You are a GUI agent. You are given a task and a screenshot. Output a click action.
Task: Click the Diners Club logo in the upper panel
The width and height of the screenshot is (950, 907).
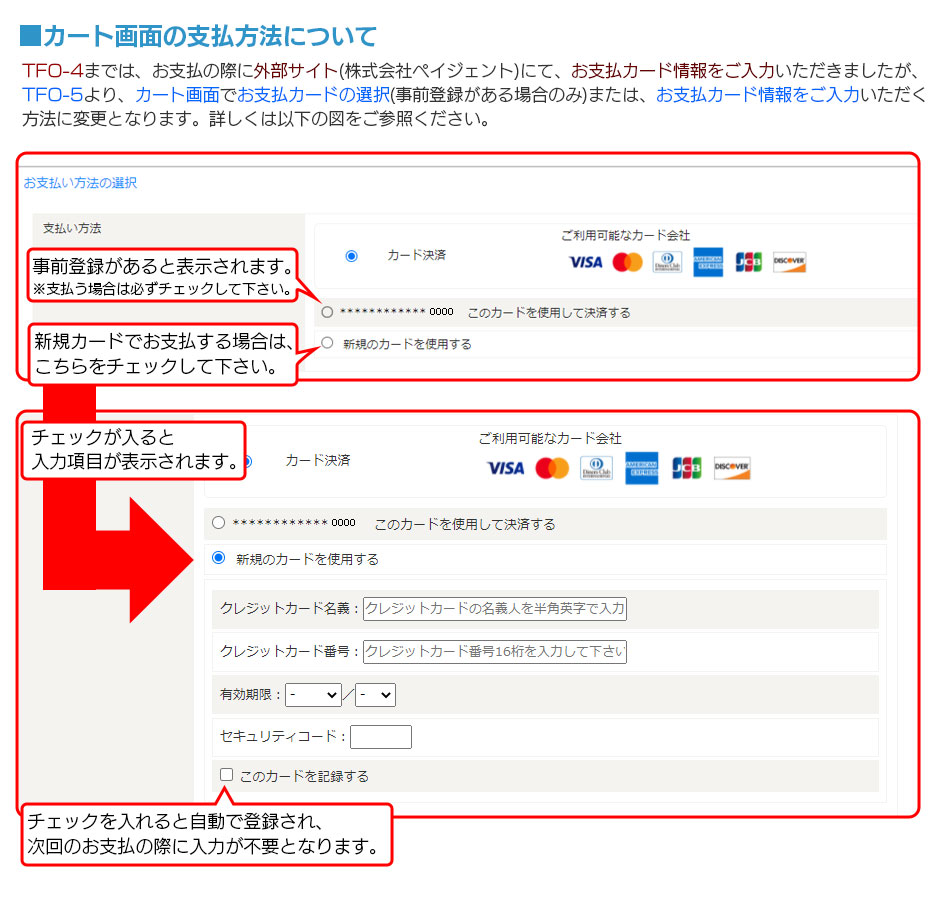(667, 262)
